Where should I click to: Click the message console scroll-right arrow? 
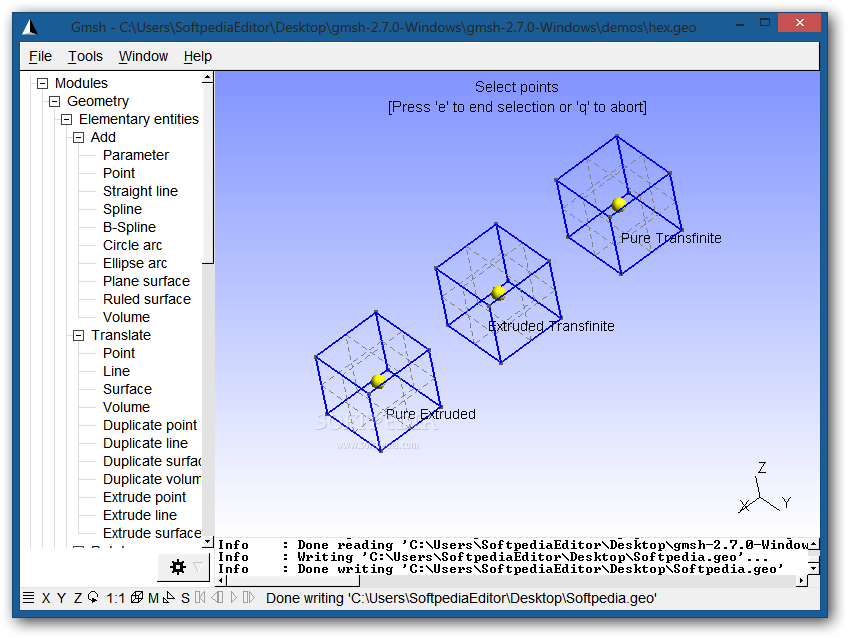coord(802,581)
